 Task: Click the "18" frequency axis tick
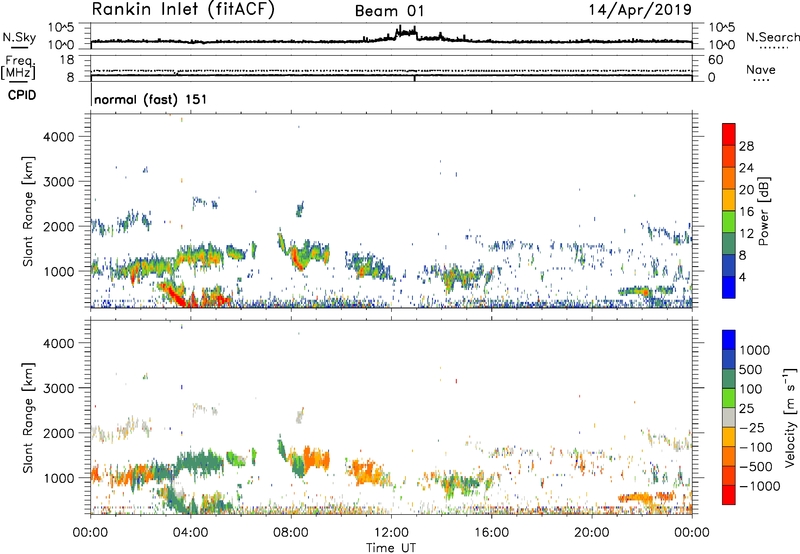tap(67, 60)
